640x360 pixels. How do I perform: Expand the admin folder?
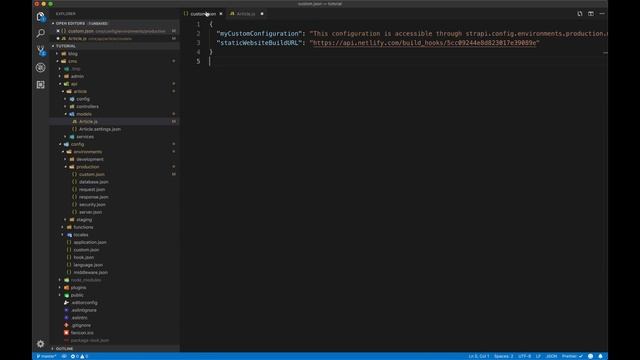pyautogui.click(x=77, y=76)
